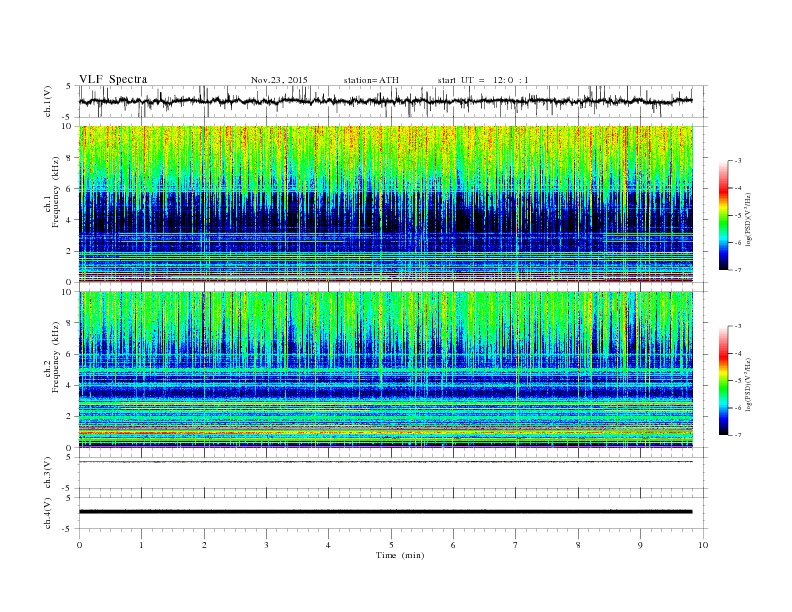Click the "-3" label on ch.1 colorbar

(737, 161)
